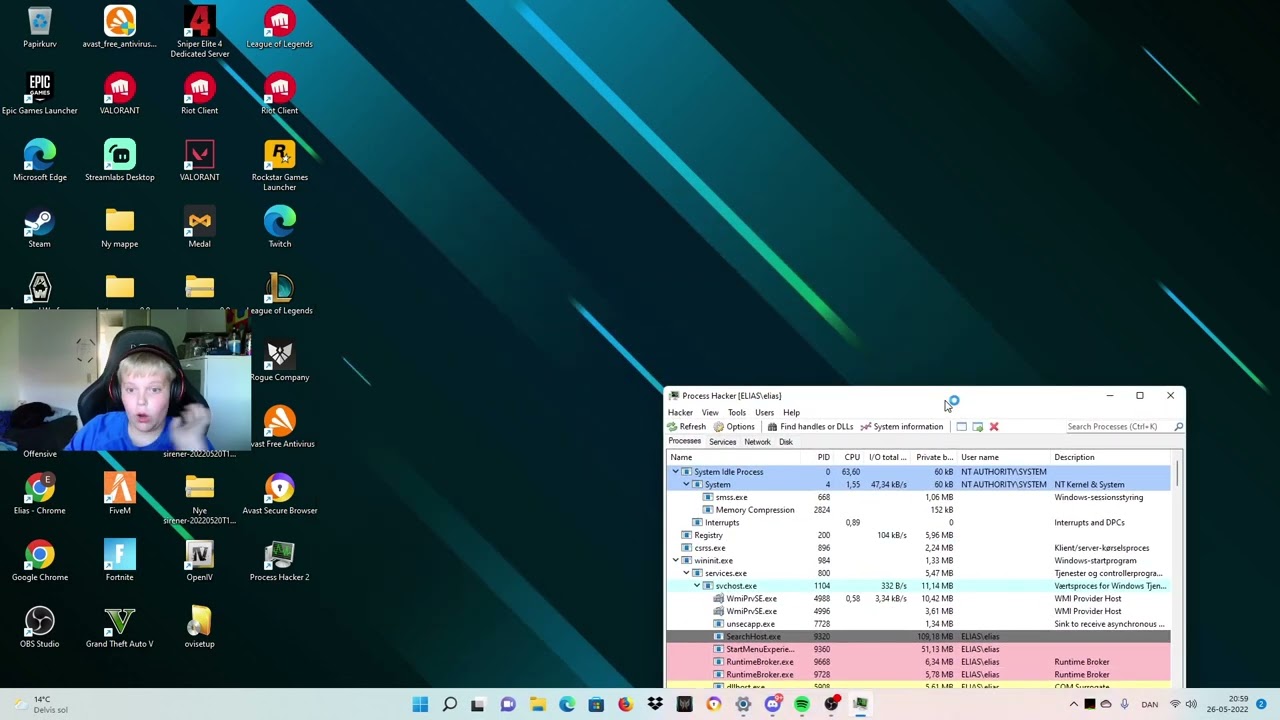
Task: Open System information
Action: click(x=901, y=427)
